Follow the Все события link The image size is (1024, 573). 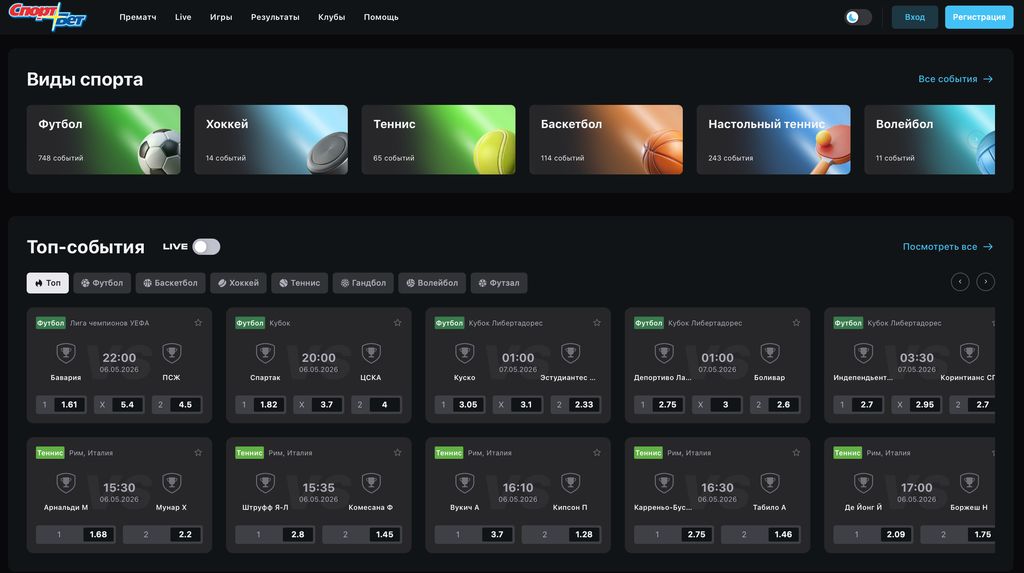(955, 79)
